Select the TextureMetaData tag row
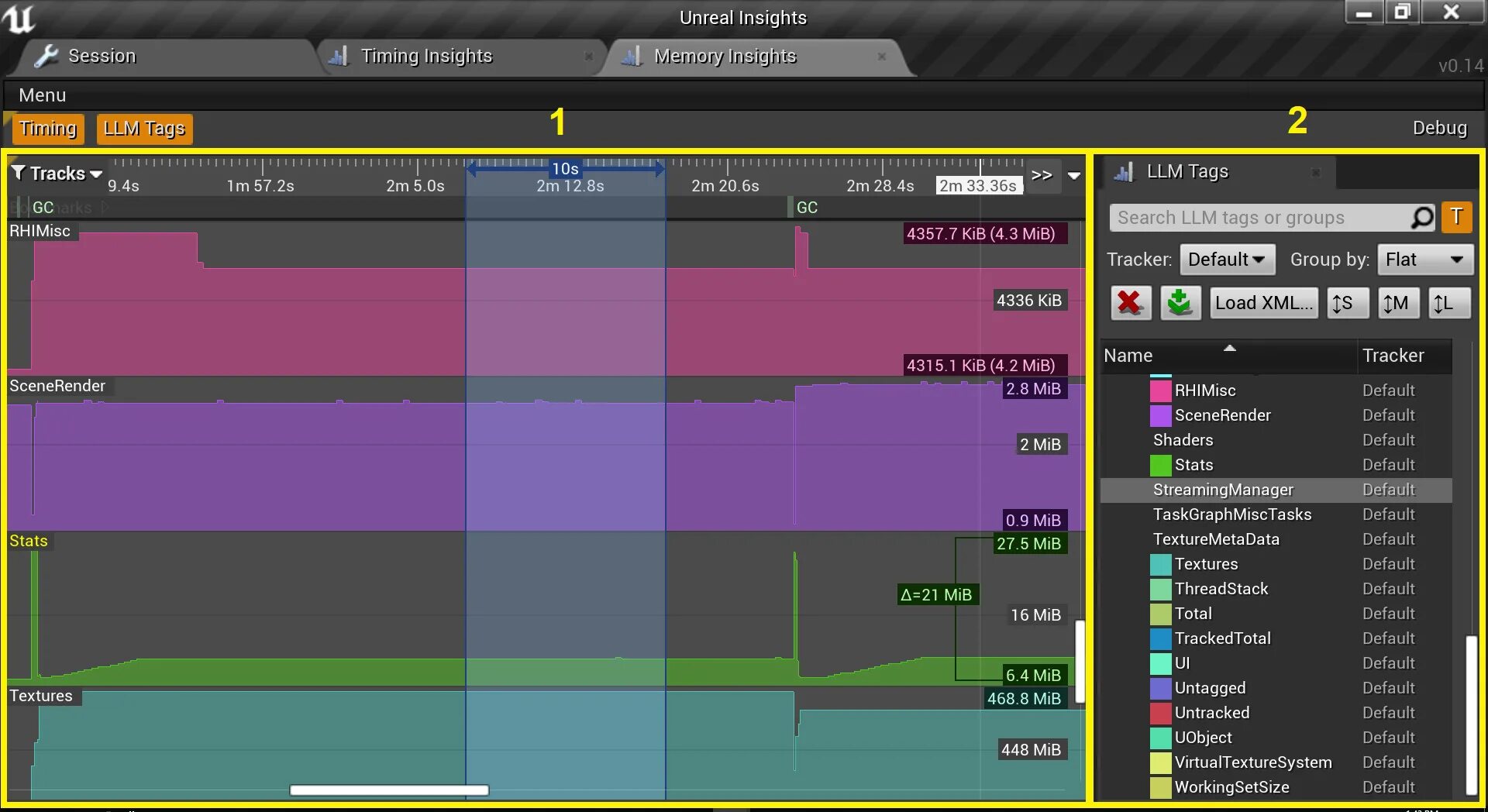This screenshot has width=1488, height=812. point(1276,539)
